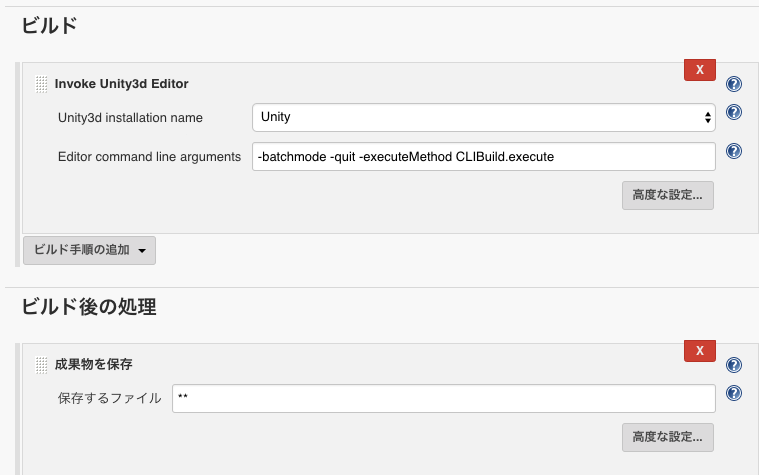Remove the 成果物を保存 post-build action
Image resolution: width=759 pixels, height=475 pixels.
click(699, 351)
